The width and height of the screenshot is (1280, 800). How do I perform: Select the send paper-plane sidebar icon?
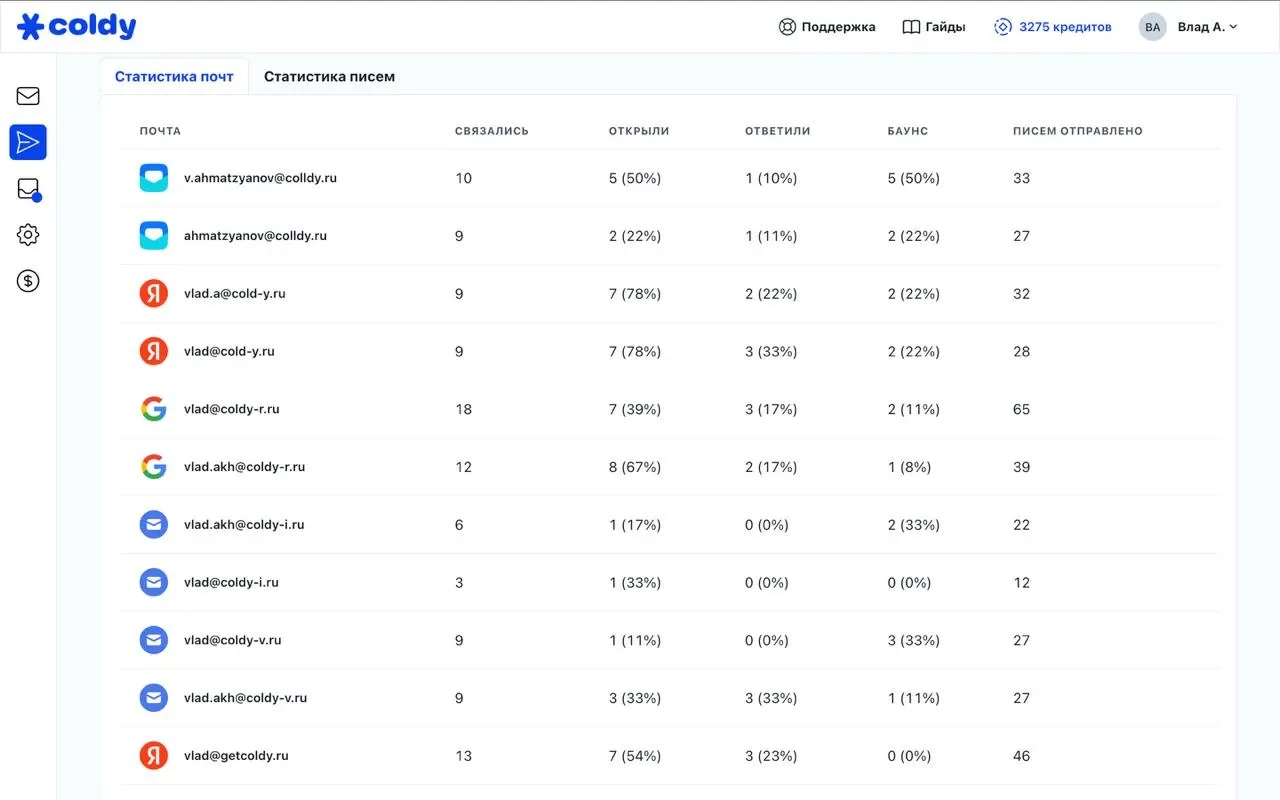(28, 143)
